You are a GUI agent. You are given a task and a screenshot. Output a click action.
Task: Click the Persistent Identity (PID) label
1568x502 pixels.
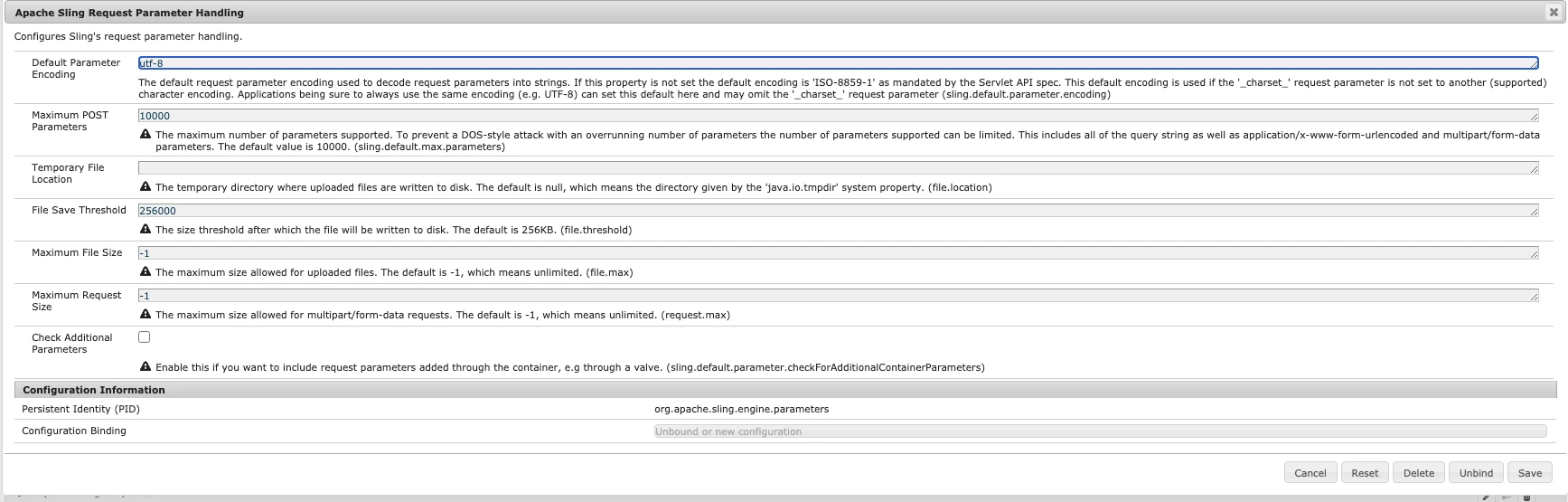(80, 409)
